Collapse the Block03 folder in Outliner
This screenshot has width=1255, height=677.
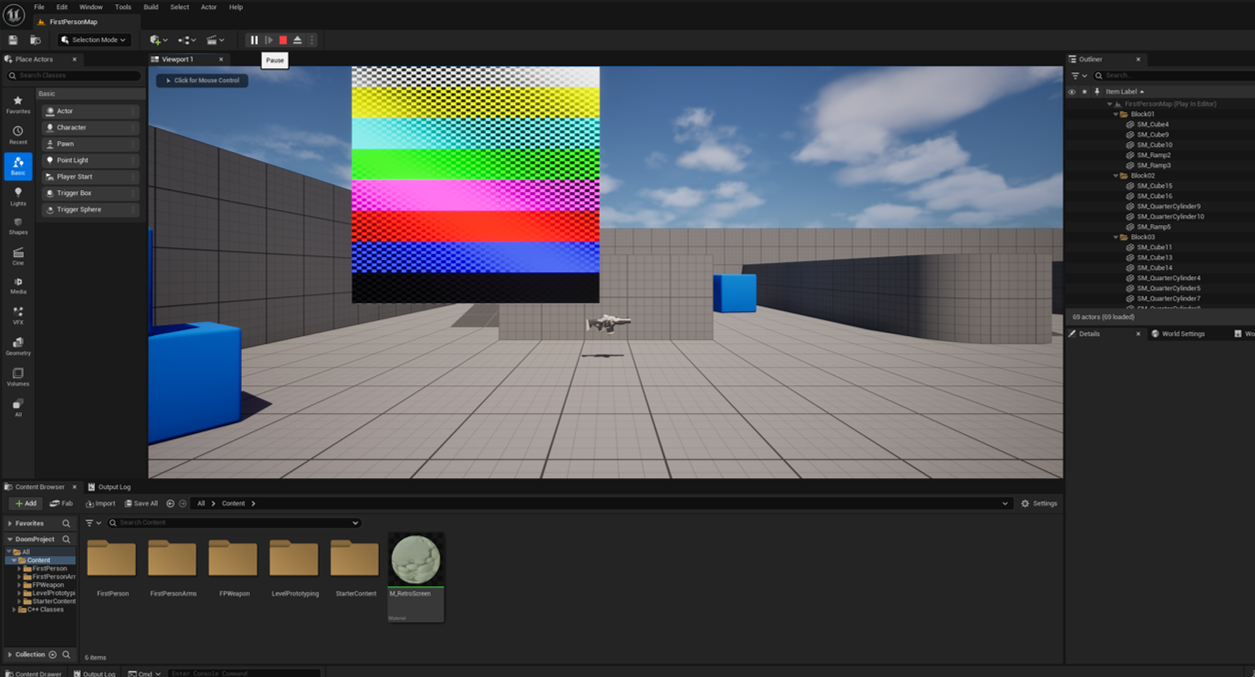[x=1116, y=237]
